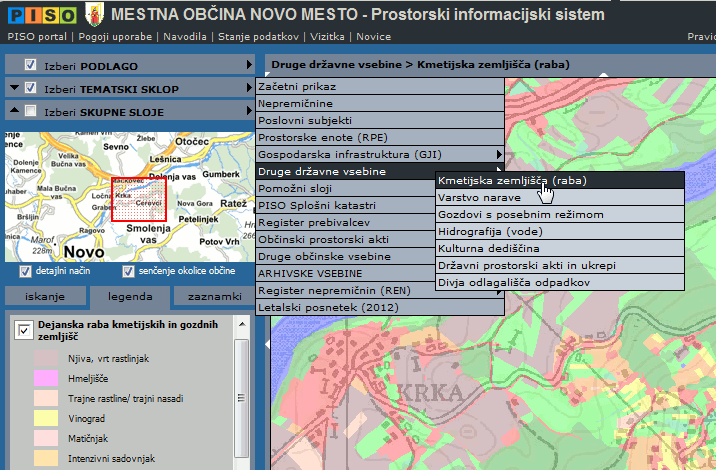Open the 'zaznamki' tab
Image resolution: width=716 pixels, height=470 pixels.
click(x=214, y=297)
